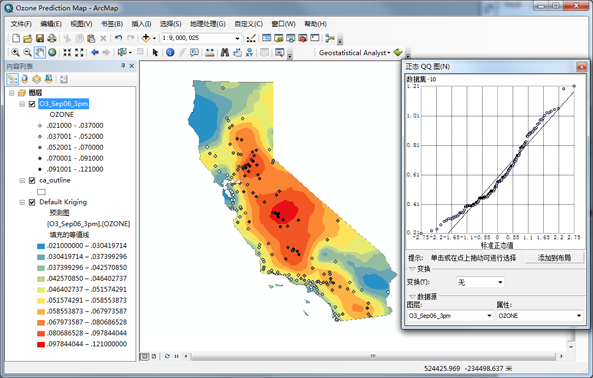Disable the Default Kriging layer checkbox
Viewport: 593px width, 378px height.
(x=32, y=203)
